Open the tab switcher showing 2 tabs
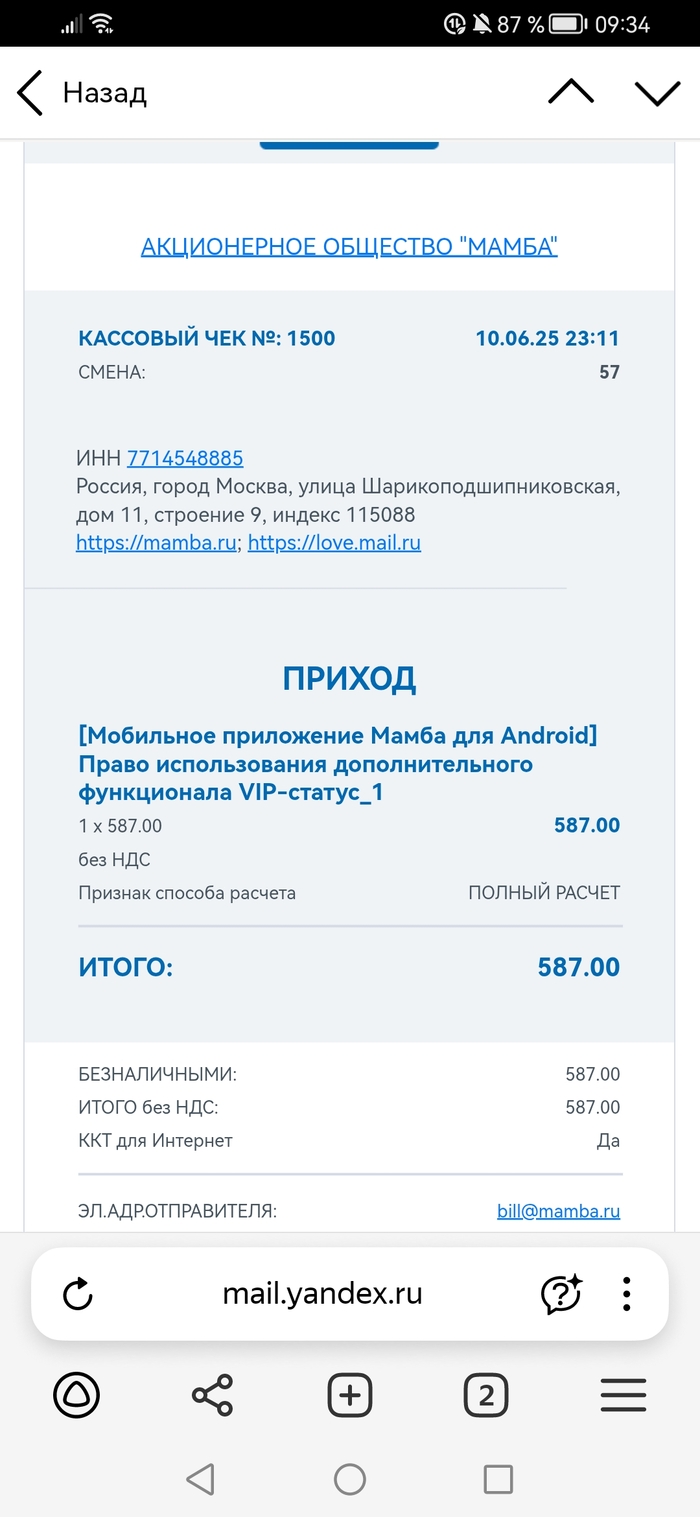Image resolution: width=700 pixels, height=1517 pixels. click(486, 1395)
